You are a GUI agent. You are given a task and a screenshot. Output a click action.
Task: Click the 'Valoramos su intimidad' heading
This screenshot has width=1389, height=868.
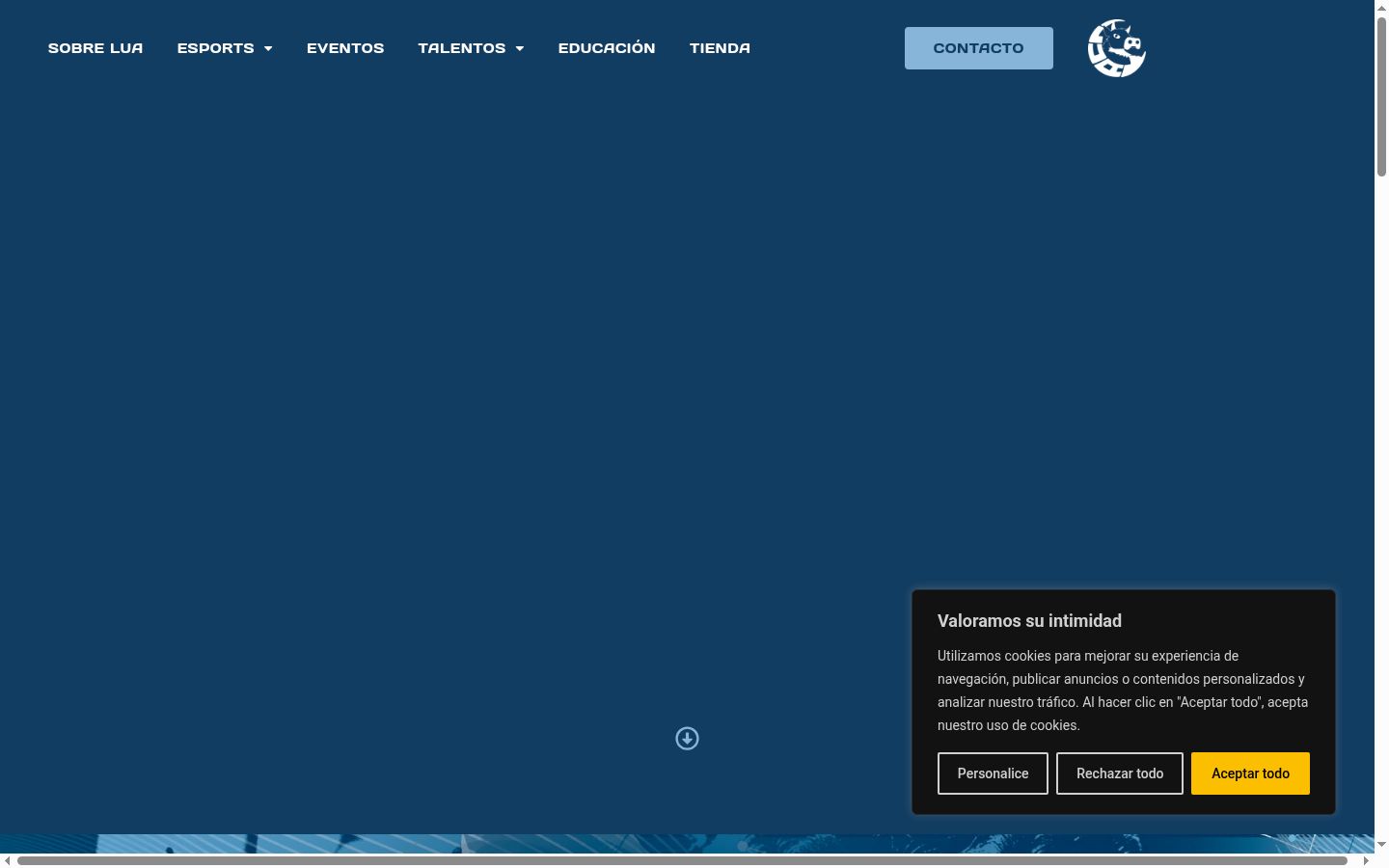click(1029, 621)
